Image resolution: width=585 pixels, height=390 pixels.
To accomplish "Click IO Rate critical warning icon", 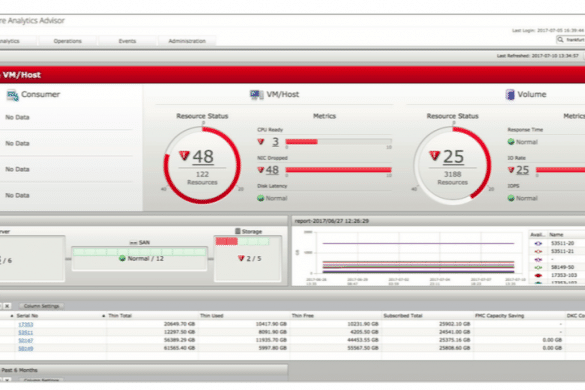I will point(511,170).
